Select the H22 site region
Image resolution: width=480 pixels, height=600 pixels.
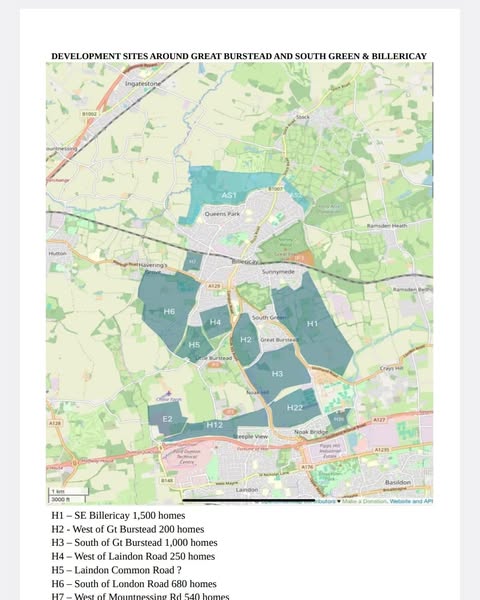point(295,408)
